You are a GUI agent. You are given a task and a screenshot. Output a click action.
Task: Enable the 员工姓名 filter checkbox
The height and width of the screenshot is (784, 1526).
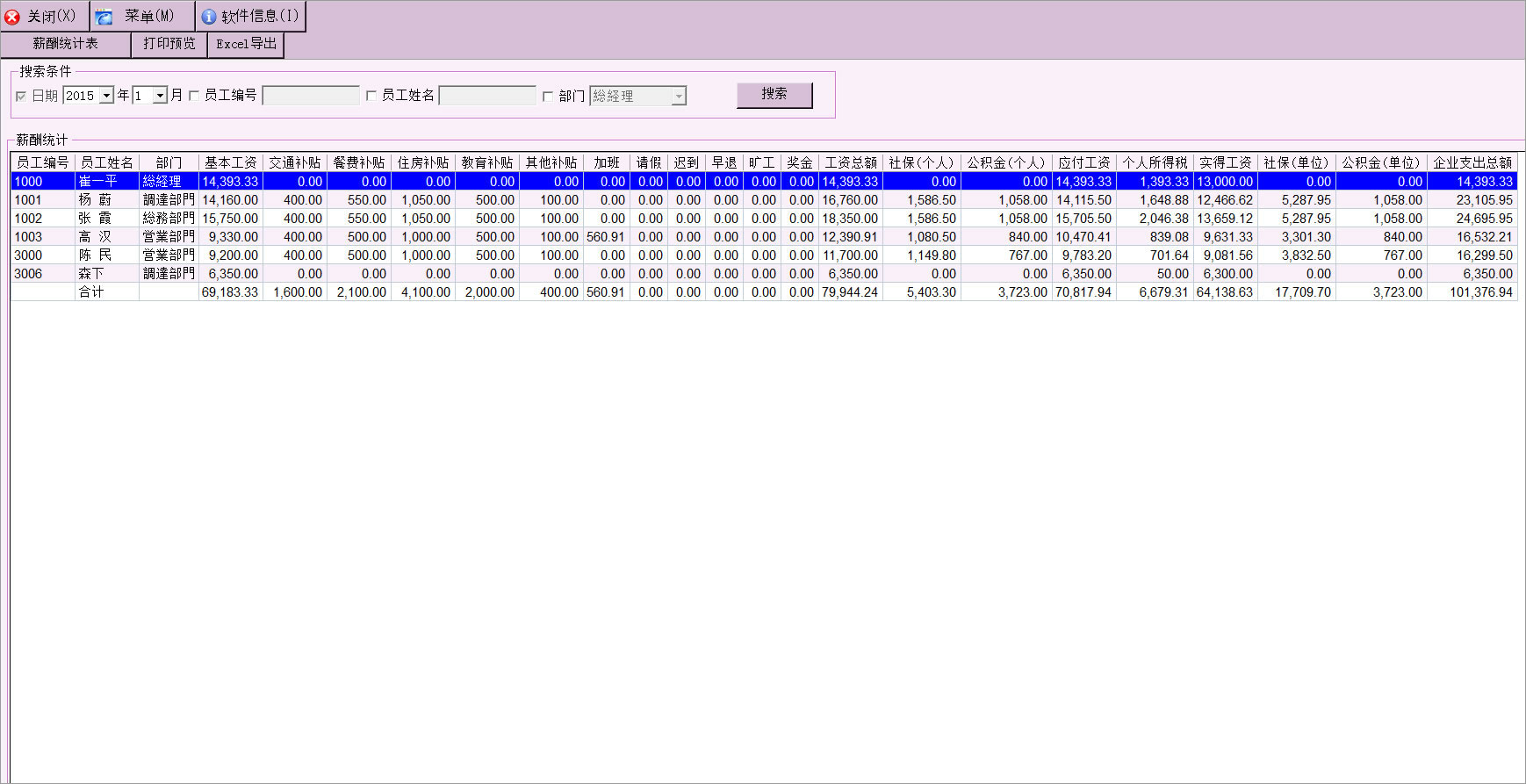click(371, 96)
